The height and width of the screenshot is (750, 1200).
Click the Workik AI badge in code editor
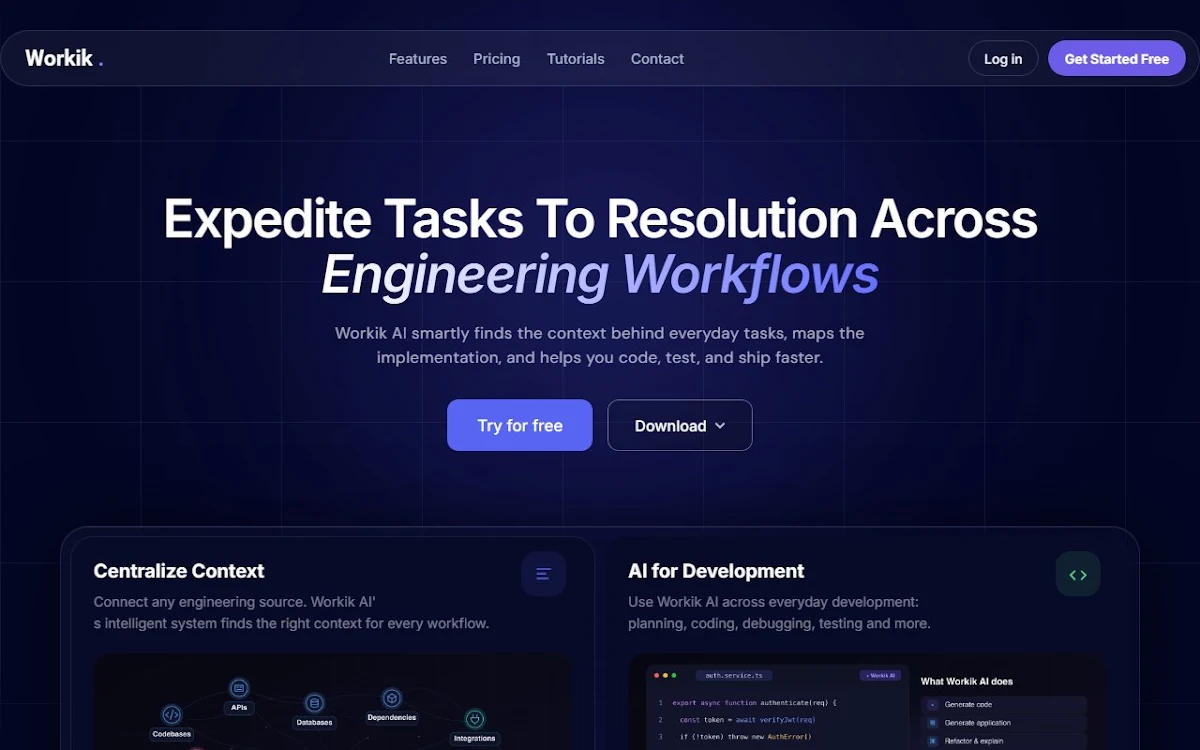(x=880, y=676)
